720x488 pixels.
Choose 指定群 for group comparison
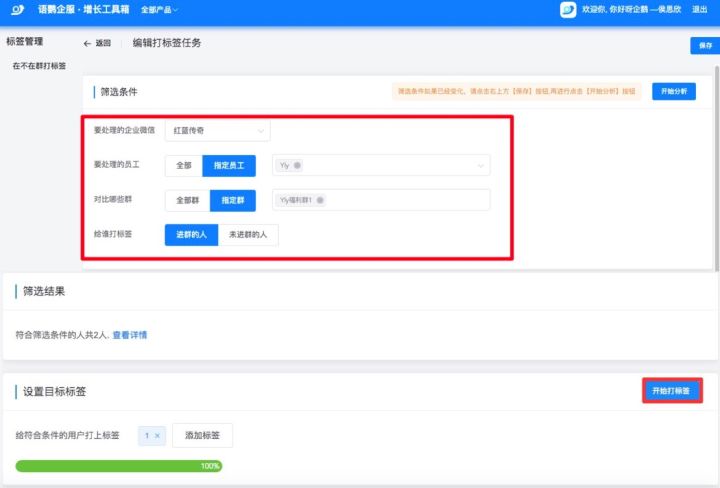[233, 200]
